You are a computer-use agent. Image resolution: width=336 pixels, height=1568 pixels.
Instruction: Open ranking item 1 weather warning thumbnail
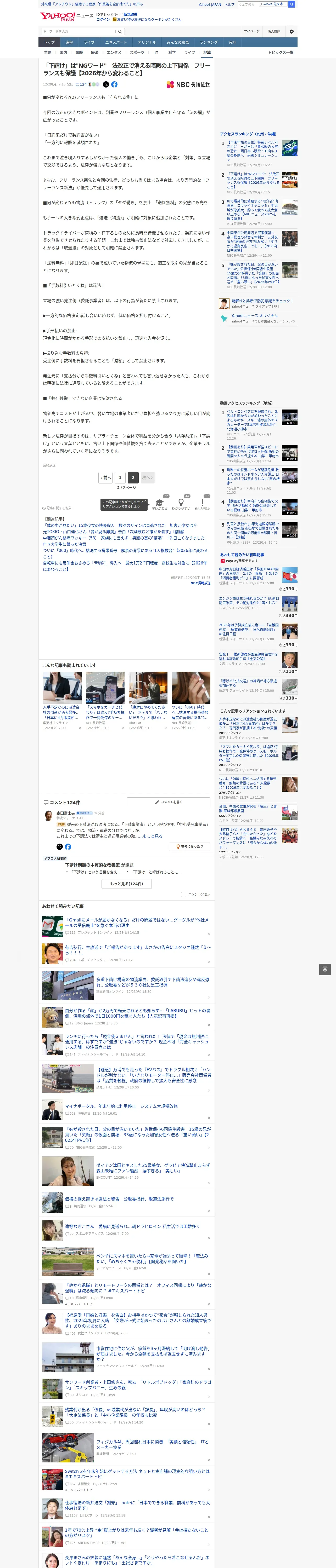[x=290, y=148]
